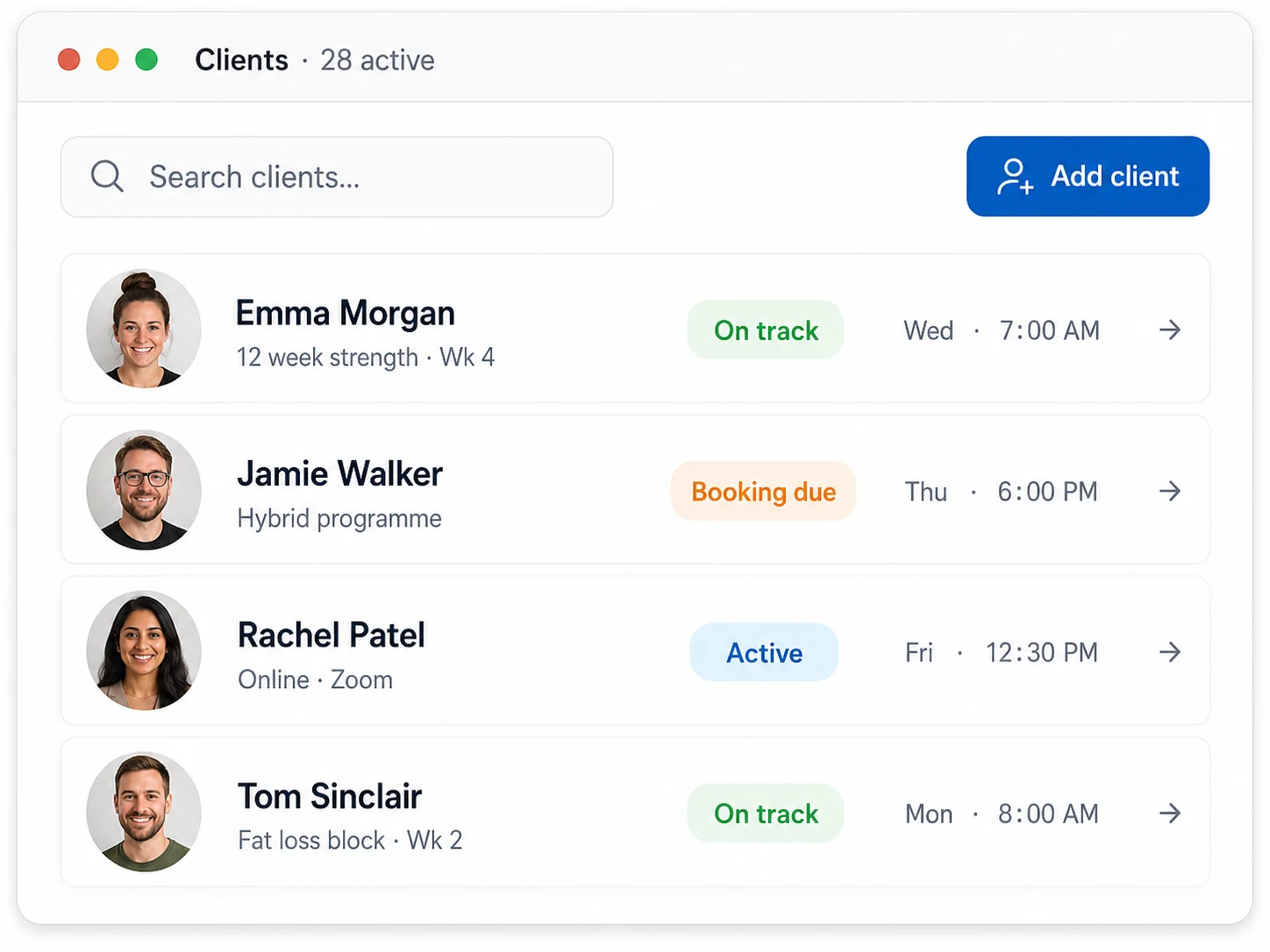This screenshot has width=1270, height=952.
Task: Select Emma Morgan's On track badge
Action: (x=766, y=330)
